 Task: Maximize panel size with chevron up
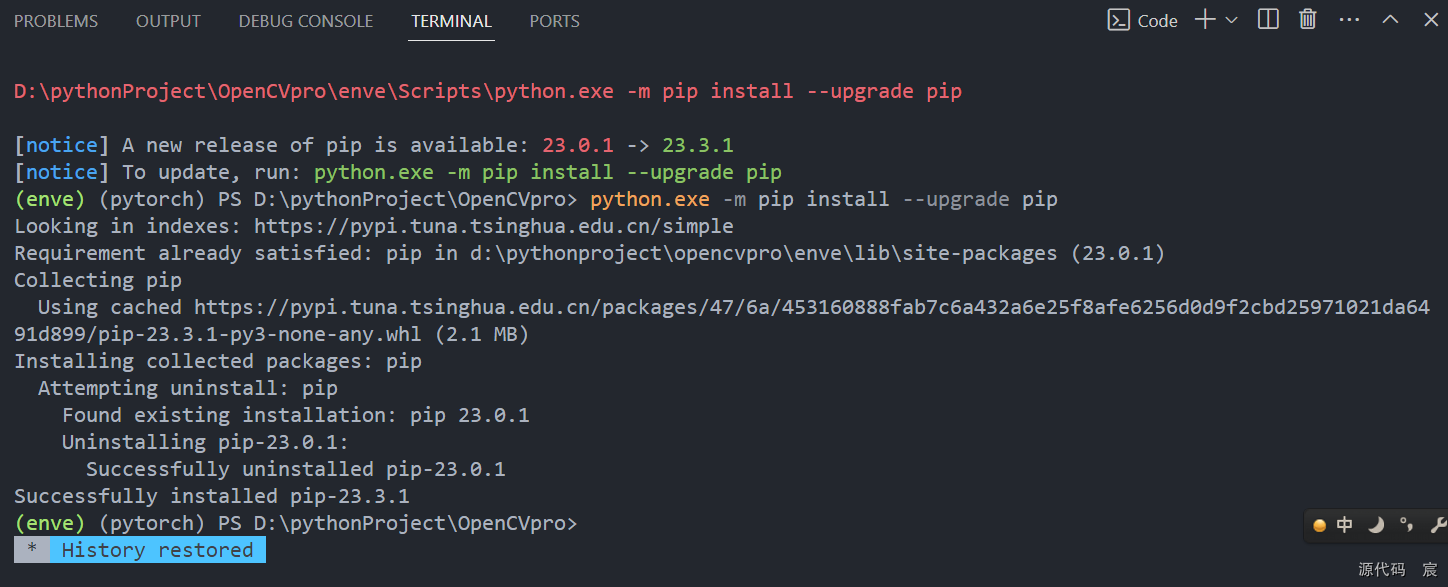[1390, 19]
